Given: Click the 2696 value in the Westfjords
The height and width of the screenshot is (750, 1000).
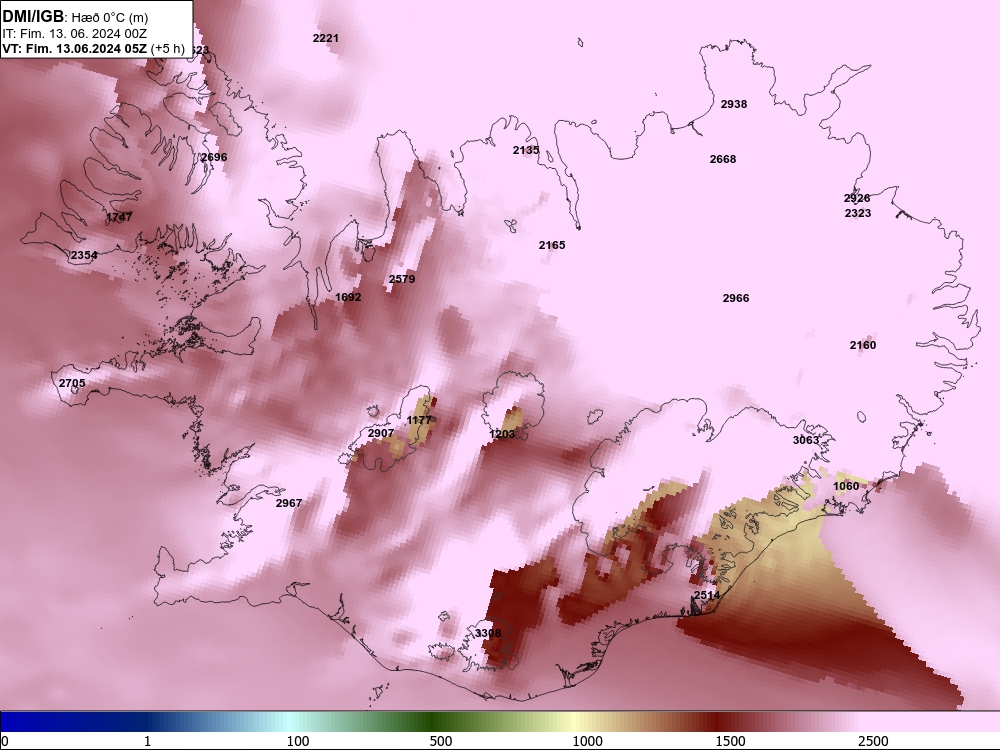Looking at the screenshot, I should click(x=214, y=157).
